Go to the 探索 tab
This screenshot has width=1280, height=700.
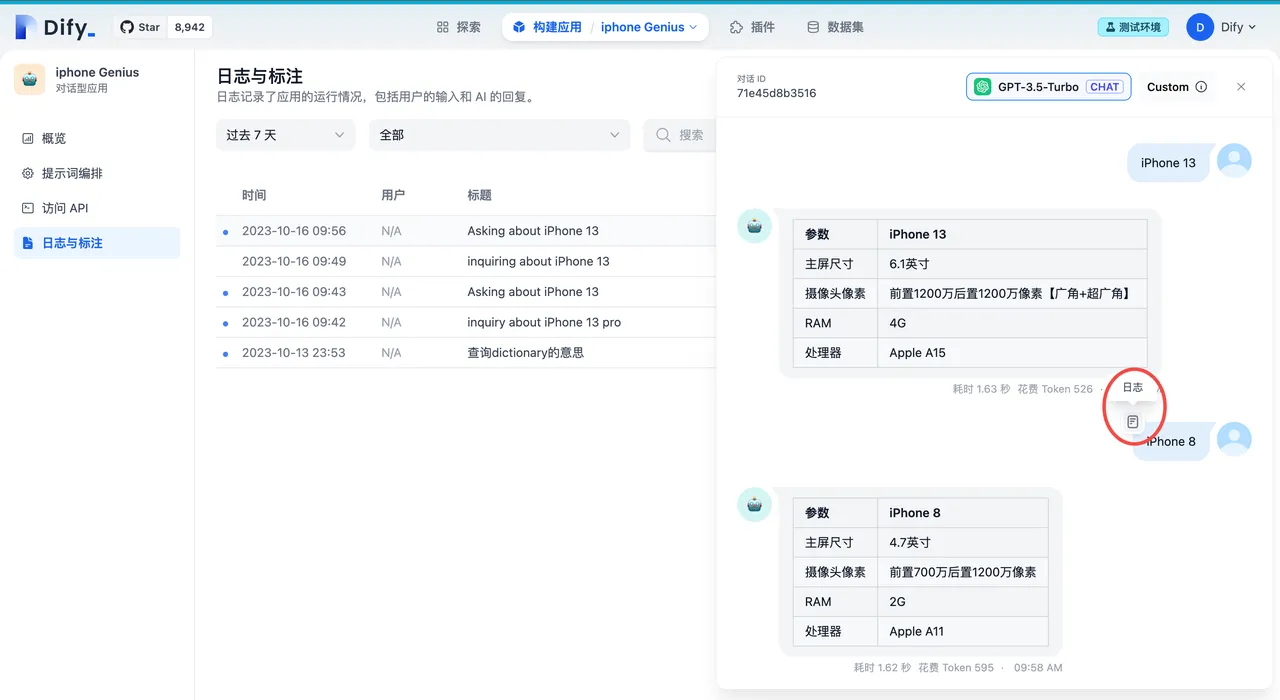(x=459, y=27)
